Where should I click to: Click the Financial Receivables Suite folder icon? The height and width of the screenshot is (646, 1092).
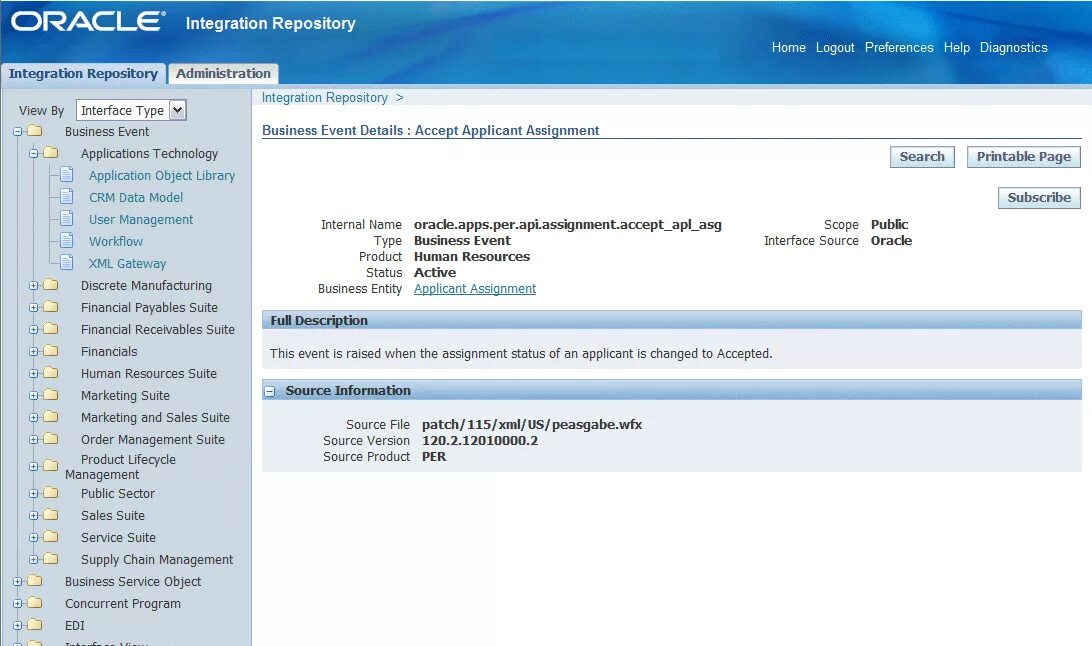tap(51, 329)
